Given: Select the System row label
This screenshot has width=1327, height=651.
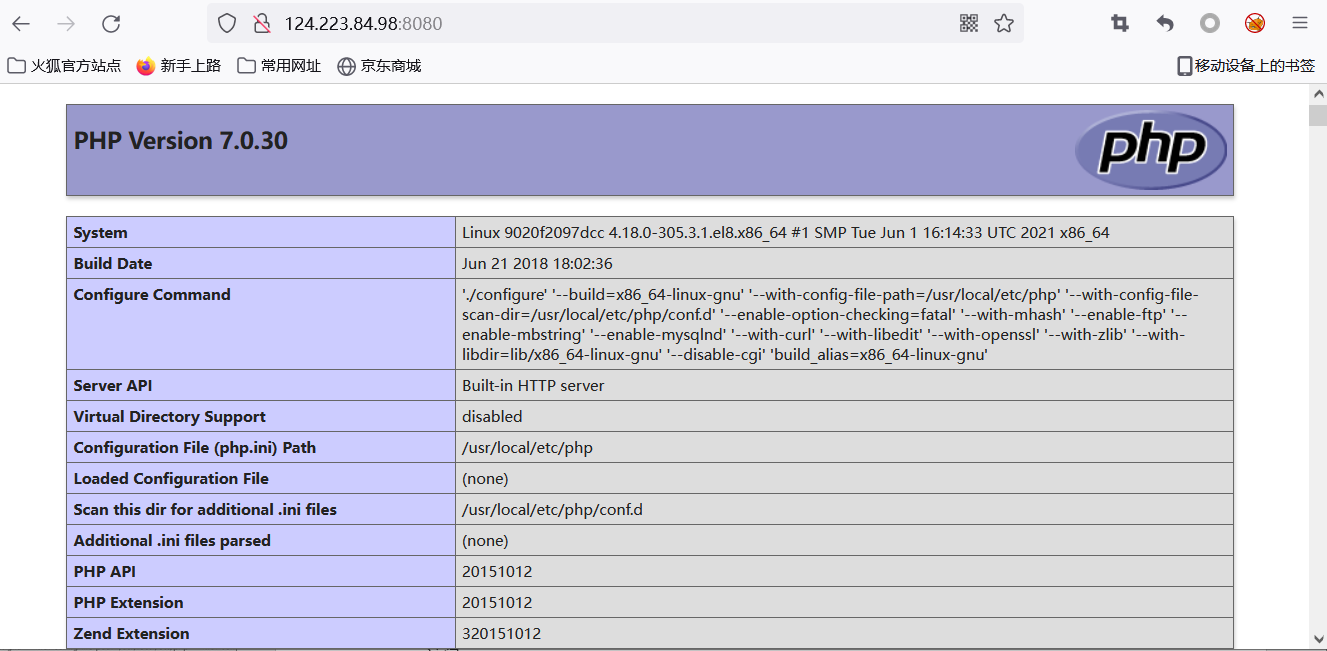Looking at the screenshot, I should (x=100, y=233).
